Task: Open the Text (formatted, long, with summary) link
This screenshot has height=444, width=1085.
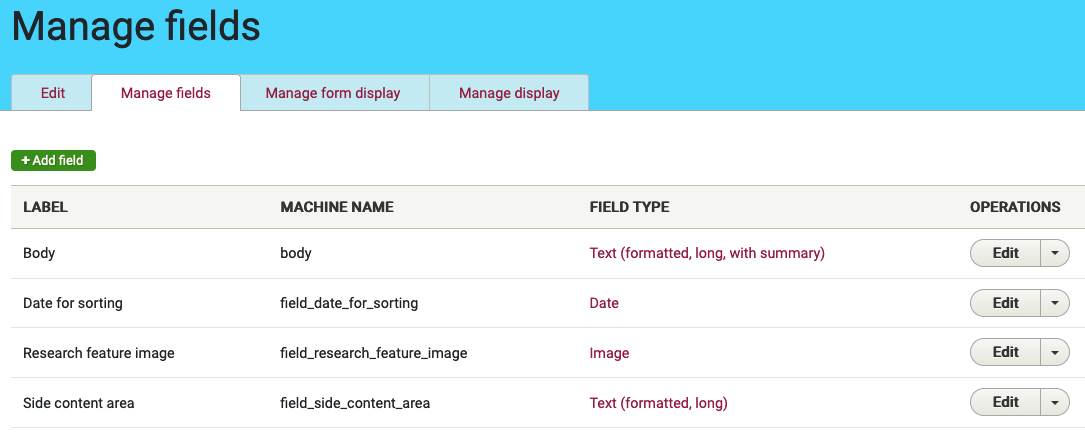Action: (707, 253)
